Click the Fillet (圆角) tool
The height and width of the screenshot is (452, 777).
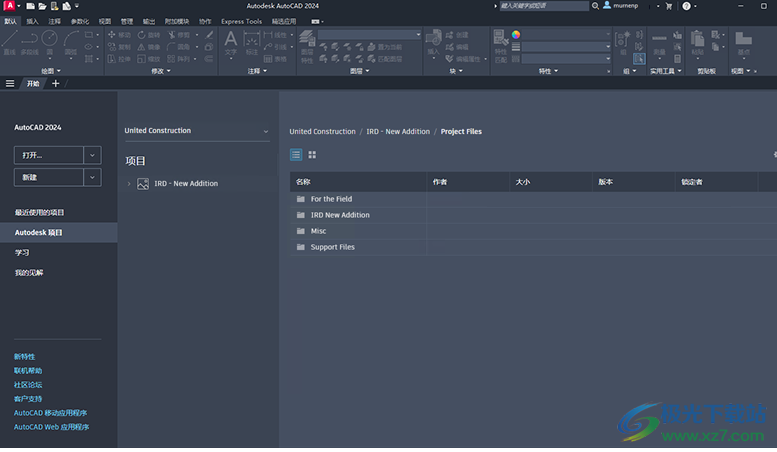[x=179, y=47]
